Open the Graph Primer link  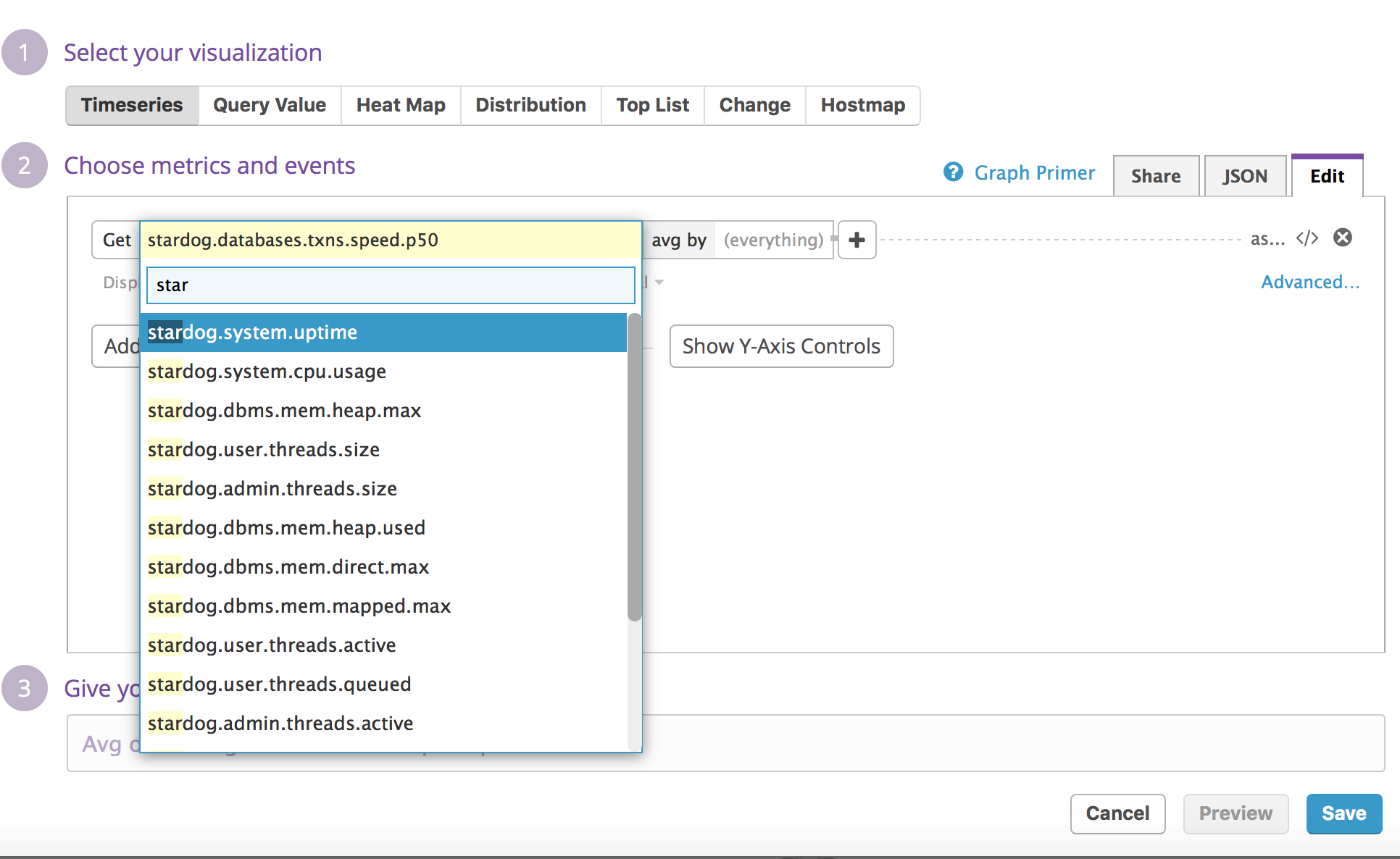tap(1034, 172)
